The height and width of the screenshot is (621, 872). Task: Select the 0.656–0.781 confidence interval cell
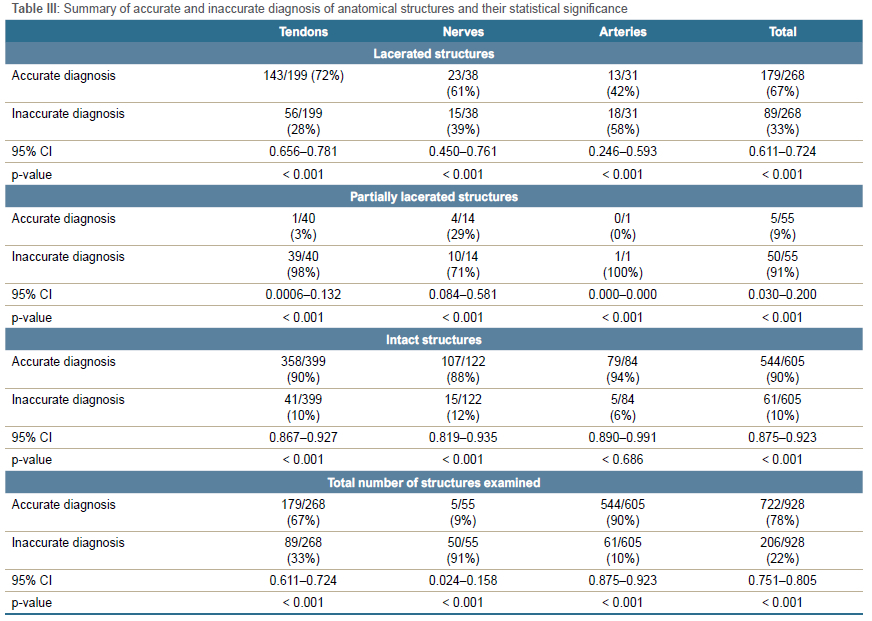click(303, 152)
